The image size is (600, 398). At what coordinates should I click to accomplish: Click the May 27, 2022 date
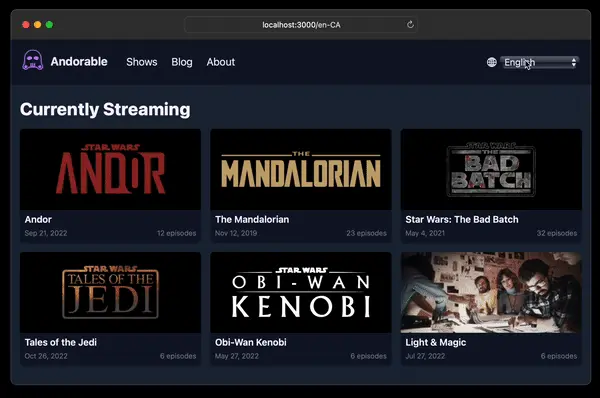click(236, 356)
